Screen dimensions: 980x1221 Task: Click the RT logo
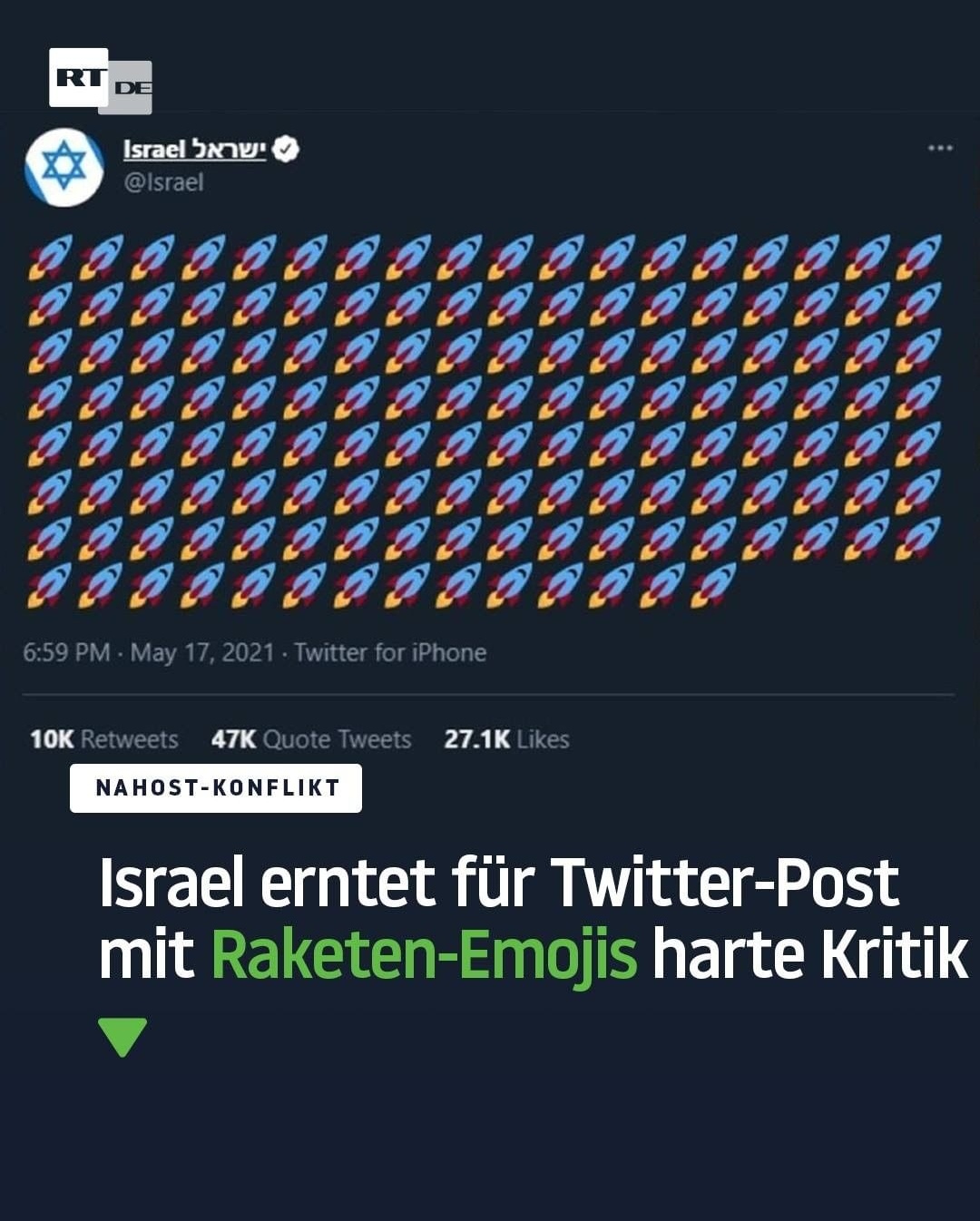point(78,77)
